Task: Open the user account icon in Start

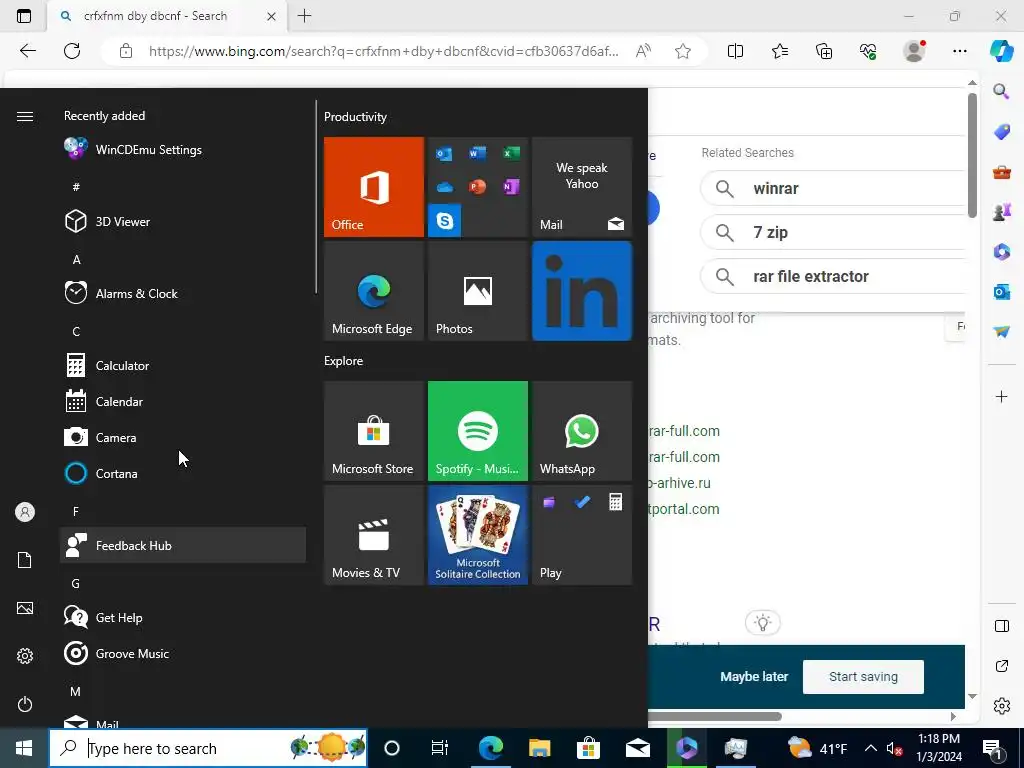Action: coord(25,512)
